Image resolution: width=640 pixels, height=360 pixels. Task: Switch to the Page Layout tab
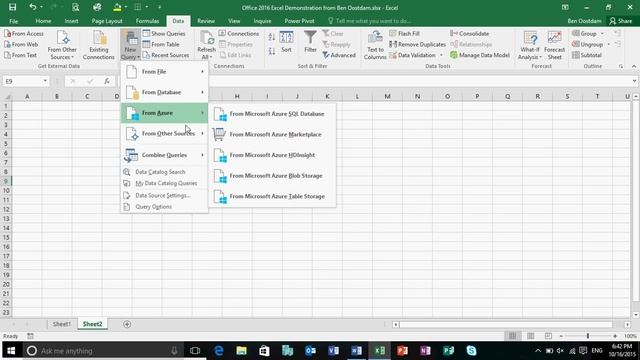107,21
